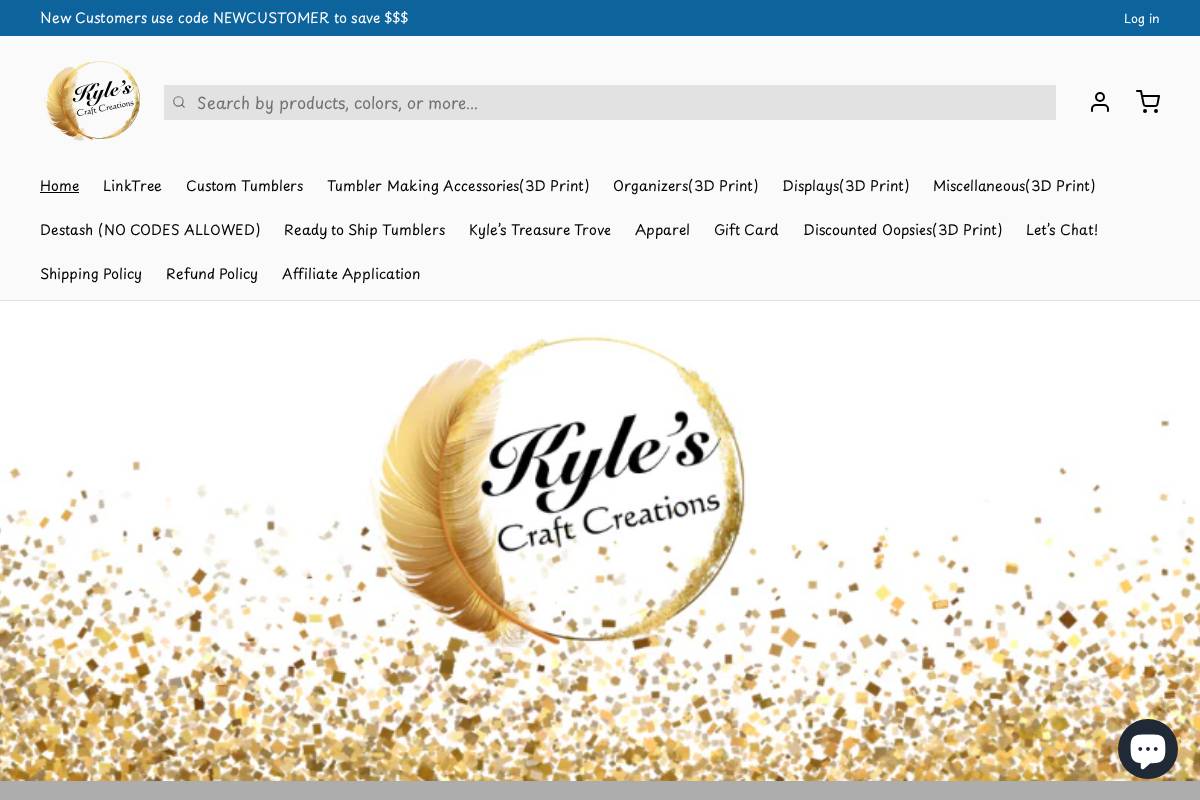Screen dimensions: 1200x800
Task: Open the Let's Chat! page
Action: click(x=1062, y=230)
